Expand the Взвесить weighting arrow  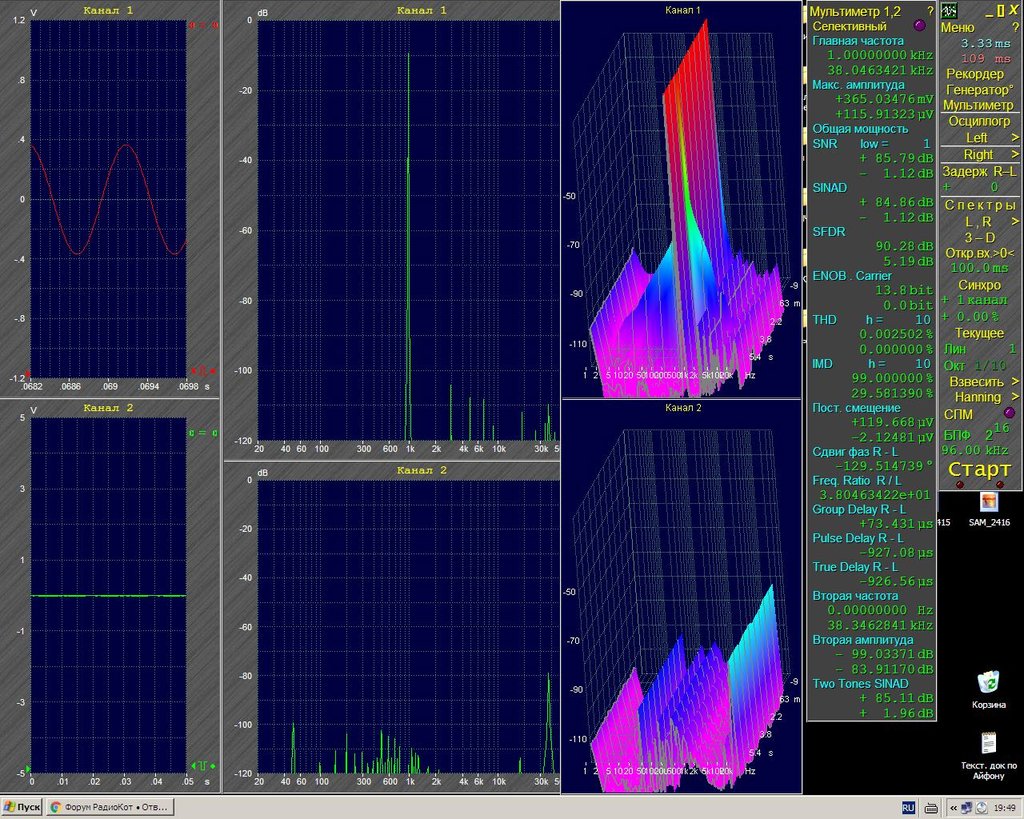1015,381
